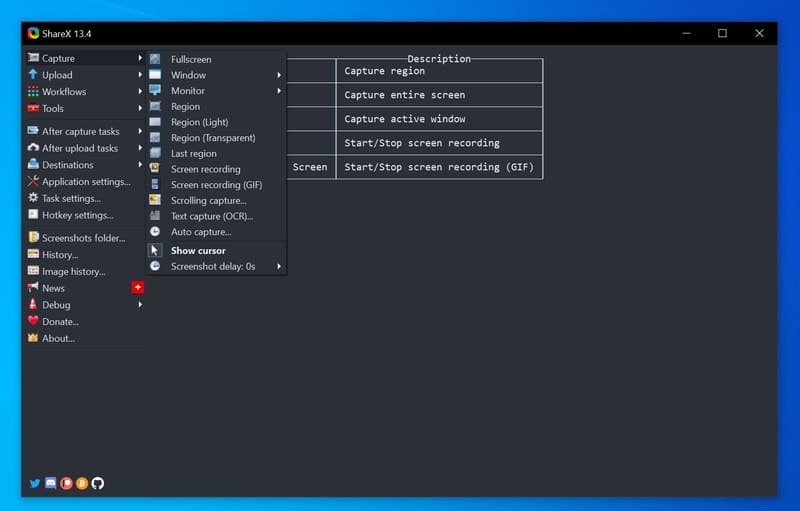The image size is (800, 511).
Task: Open Image history...
Action: point(85,271)
